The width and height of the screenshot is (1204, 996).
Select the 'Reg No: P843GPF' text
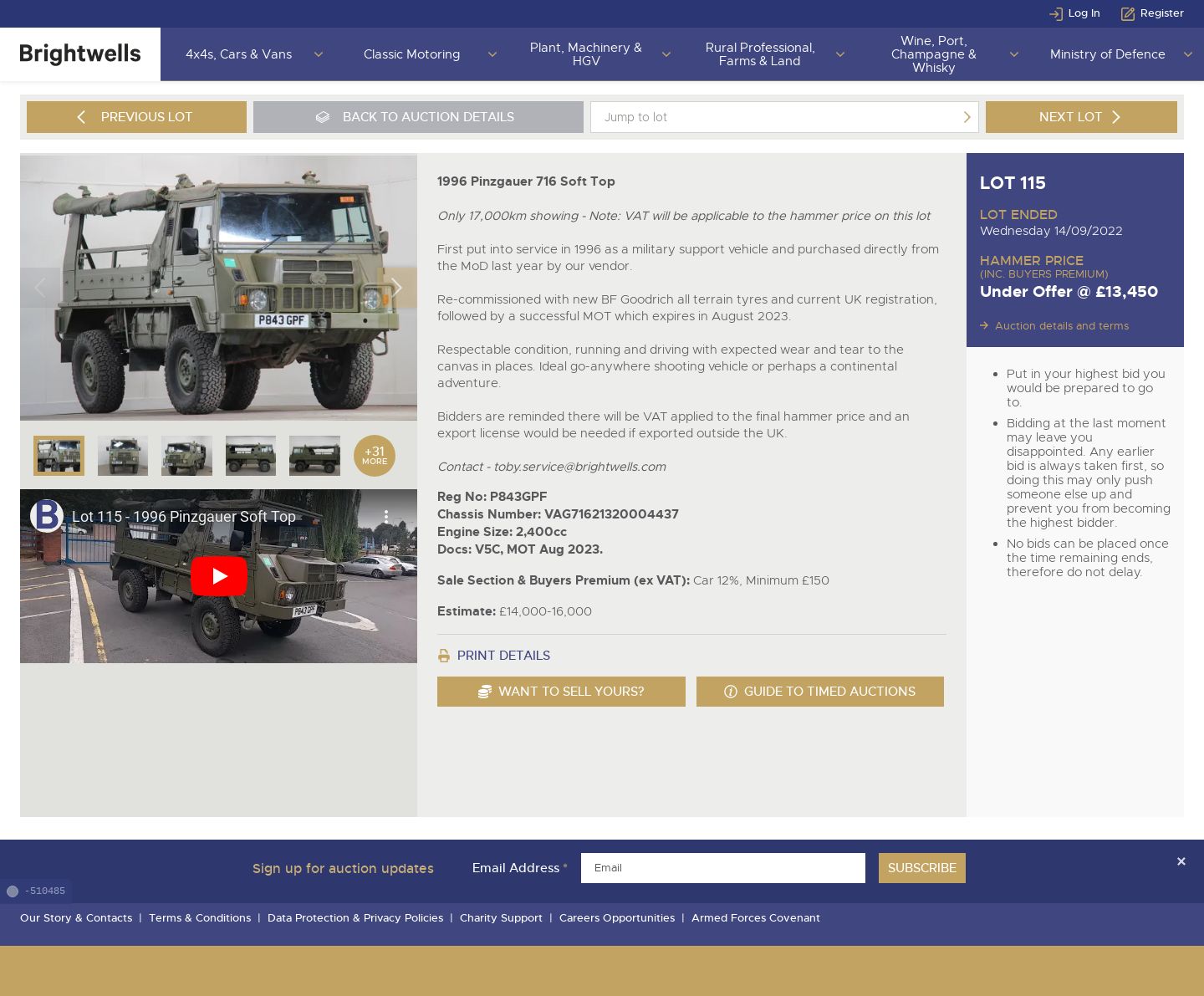click(492, 497)
